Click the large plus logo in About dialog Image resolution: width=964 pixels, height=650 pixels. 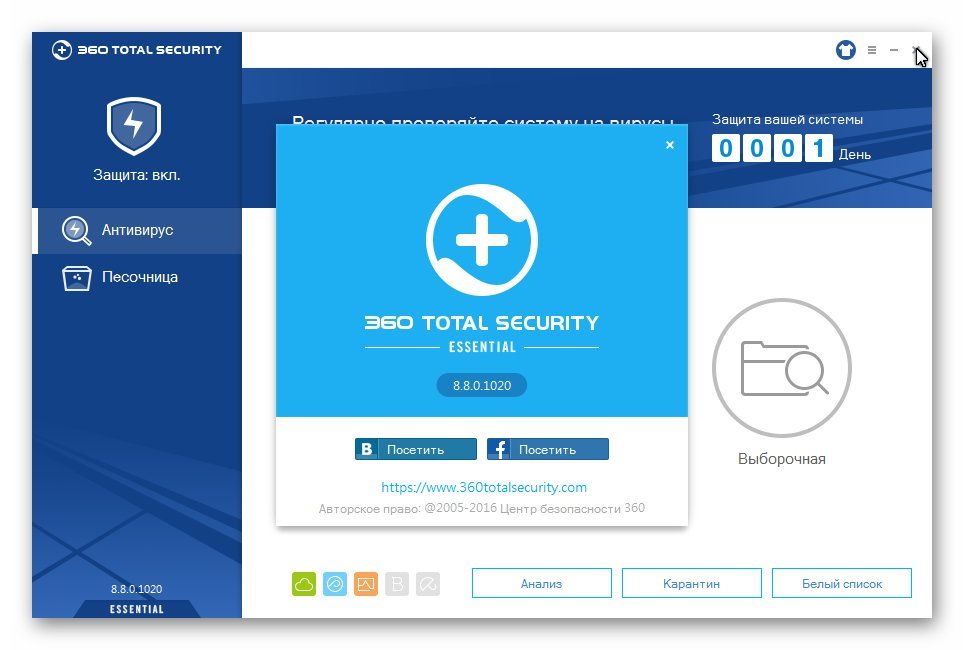pyautogui.click(x=482, y=240)
